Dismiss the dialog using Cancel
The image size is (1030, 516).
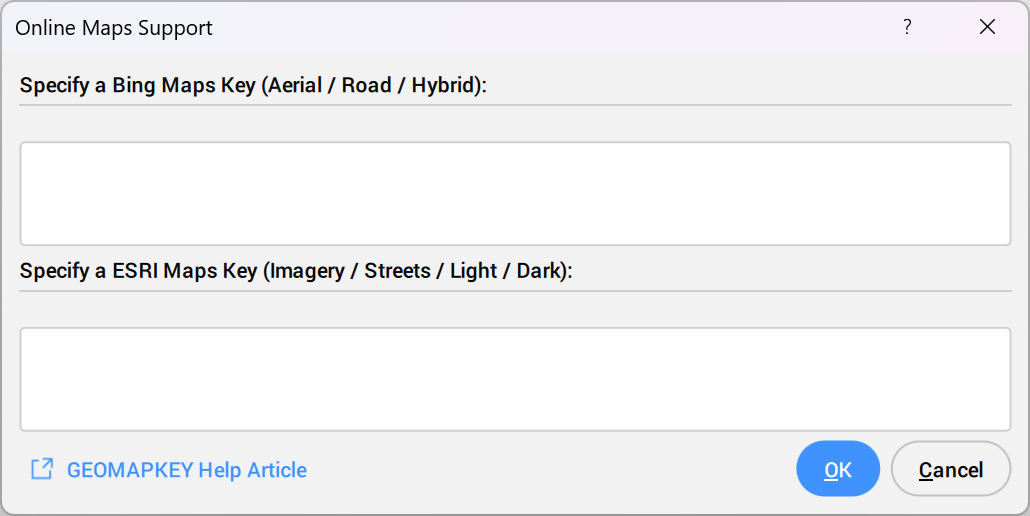(951, 469)
